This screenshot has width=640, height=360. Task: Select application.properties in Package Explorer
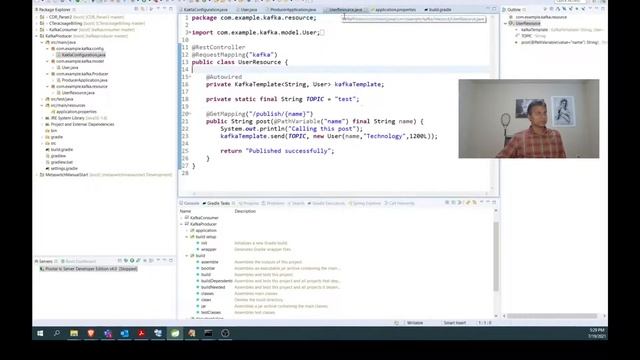[x=76, y=111]
